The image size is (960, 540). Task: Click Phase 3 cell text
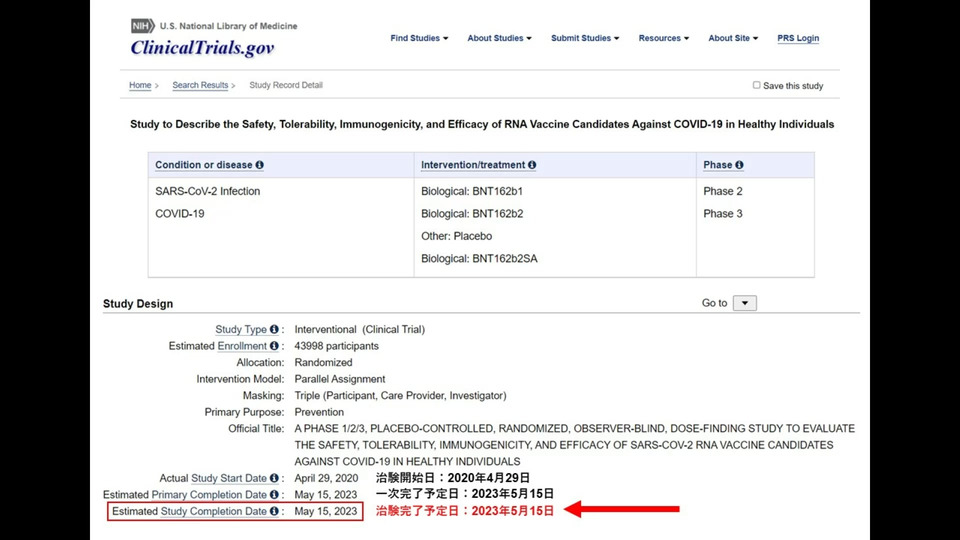(723, 214)
